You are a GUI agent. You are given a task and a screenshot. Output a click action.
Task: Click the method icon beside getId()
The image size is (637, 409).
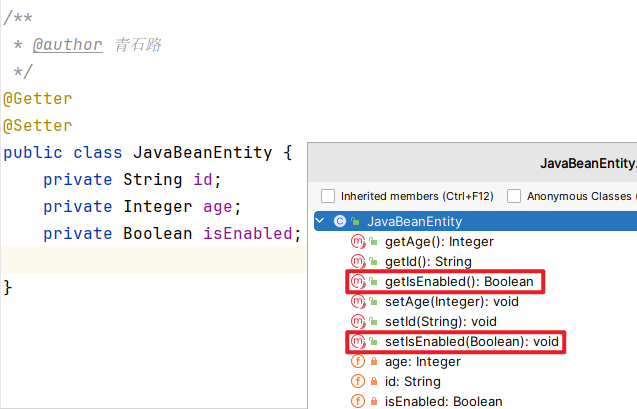click(357, 261)
